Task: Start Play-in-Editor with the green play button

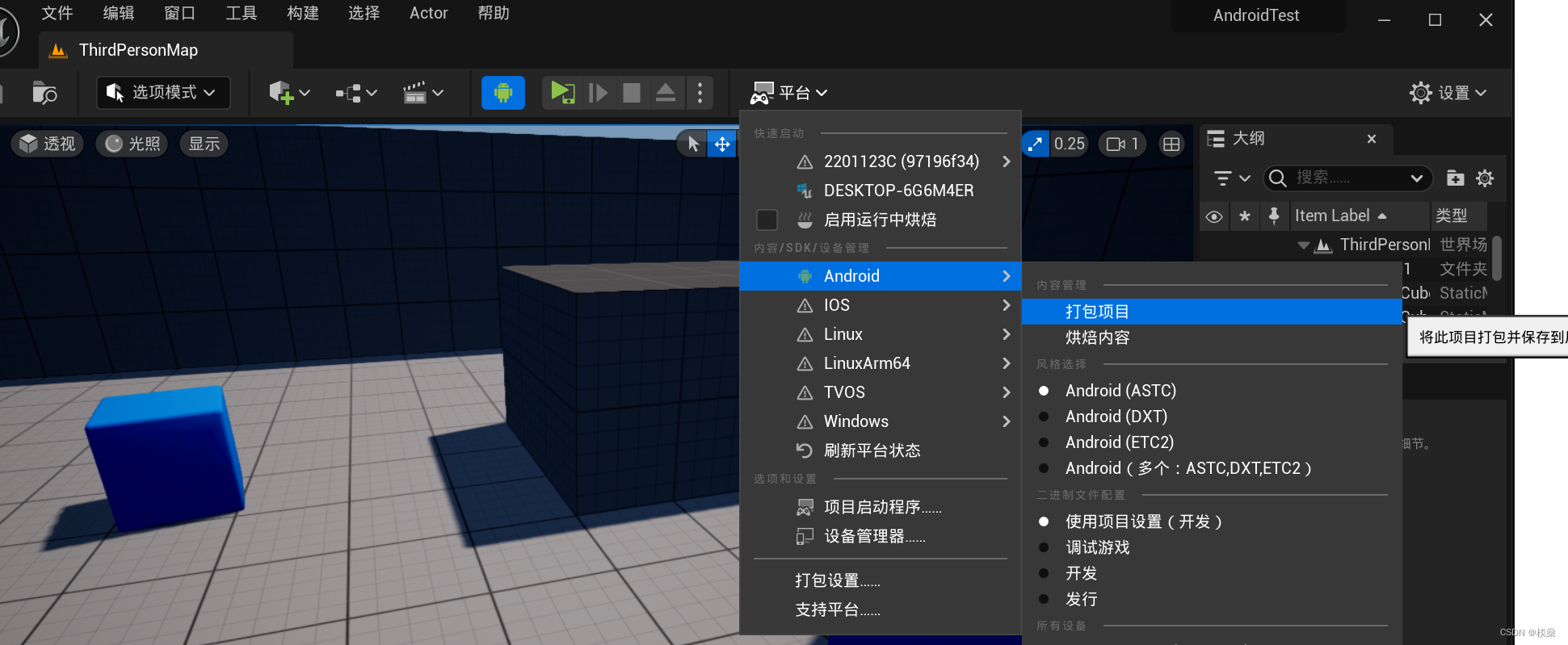Action: pos(562,93)
